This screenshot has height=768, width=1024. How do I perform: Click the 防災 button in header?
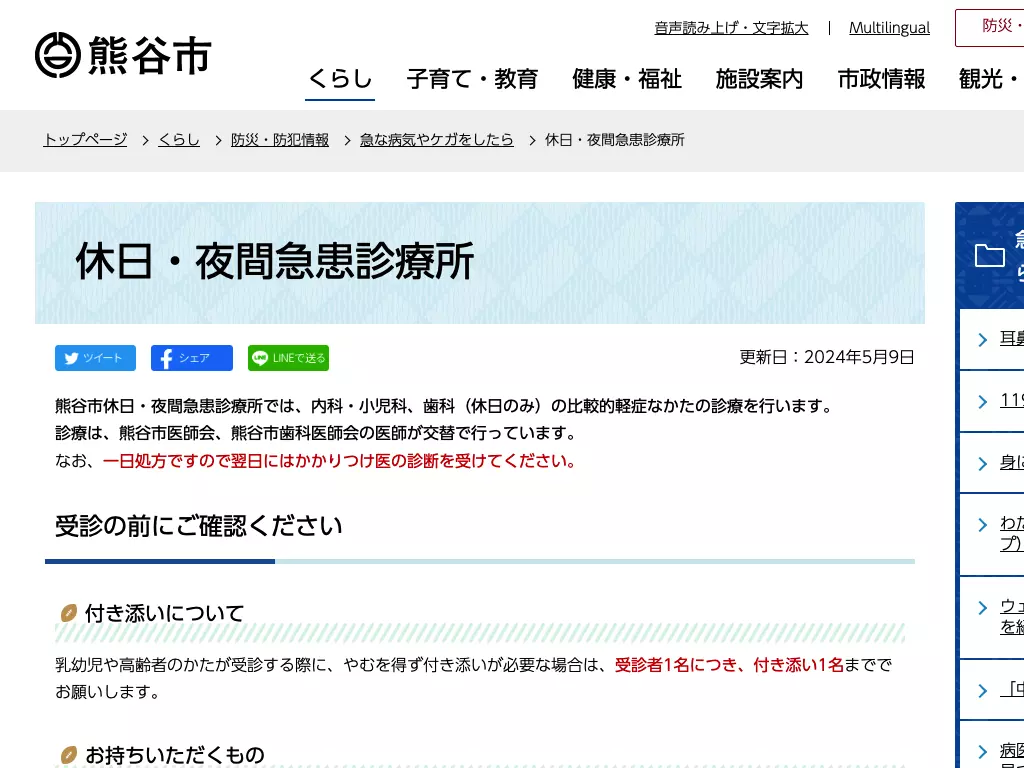pos(990,27)
